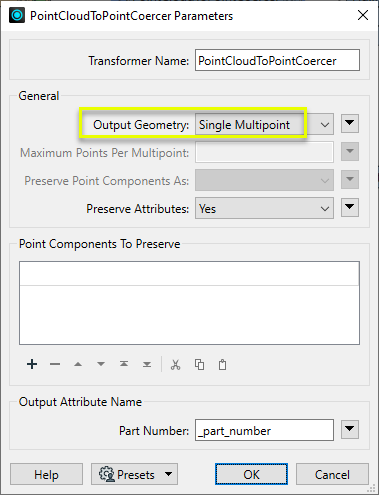Click the Cancel button
Image resolution: width=379 pixels, height=495 pixels.
coord(332,474)
